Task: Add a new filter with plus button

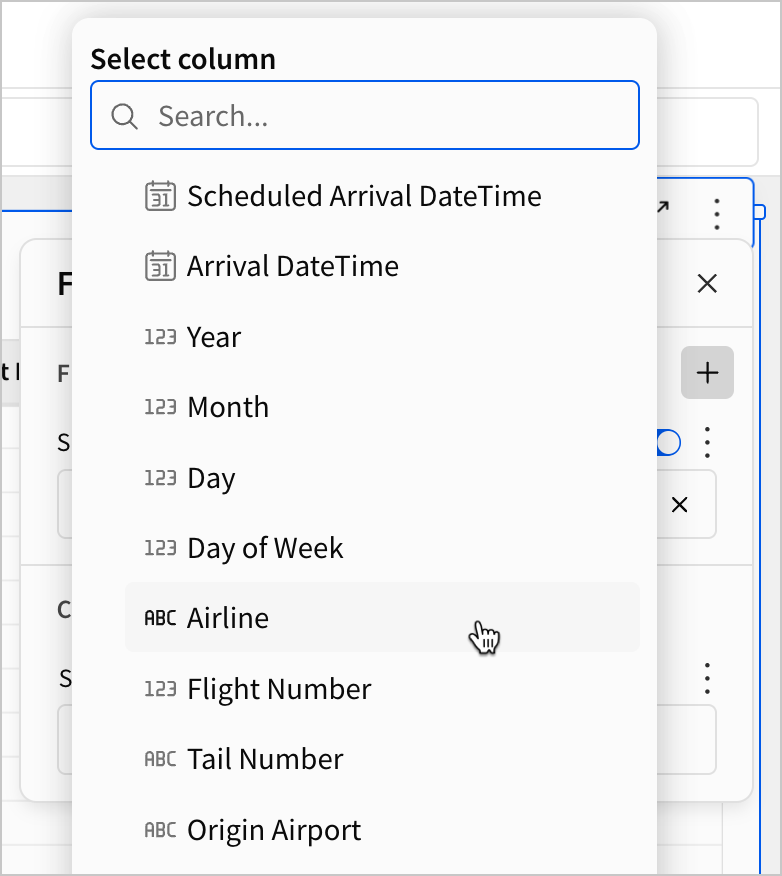Action: 707,373
